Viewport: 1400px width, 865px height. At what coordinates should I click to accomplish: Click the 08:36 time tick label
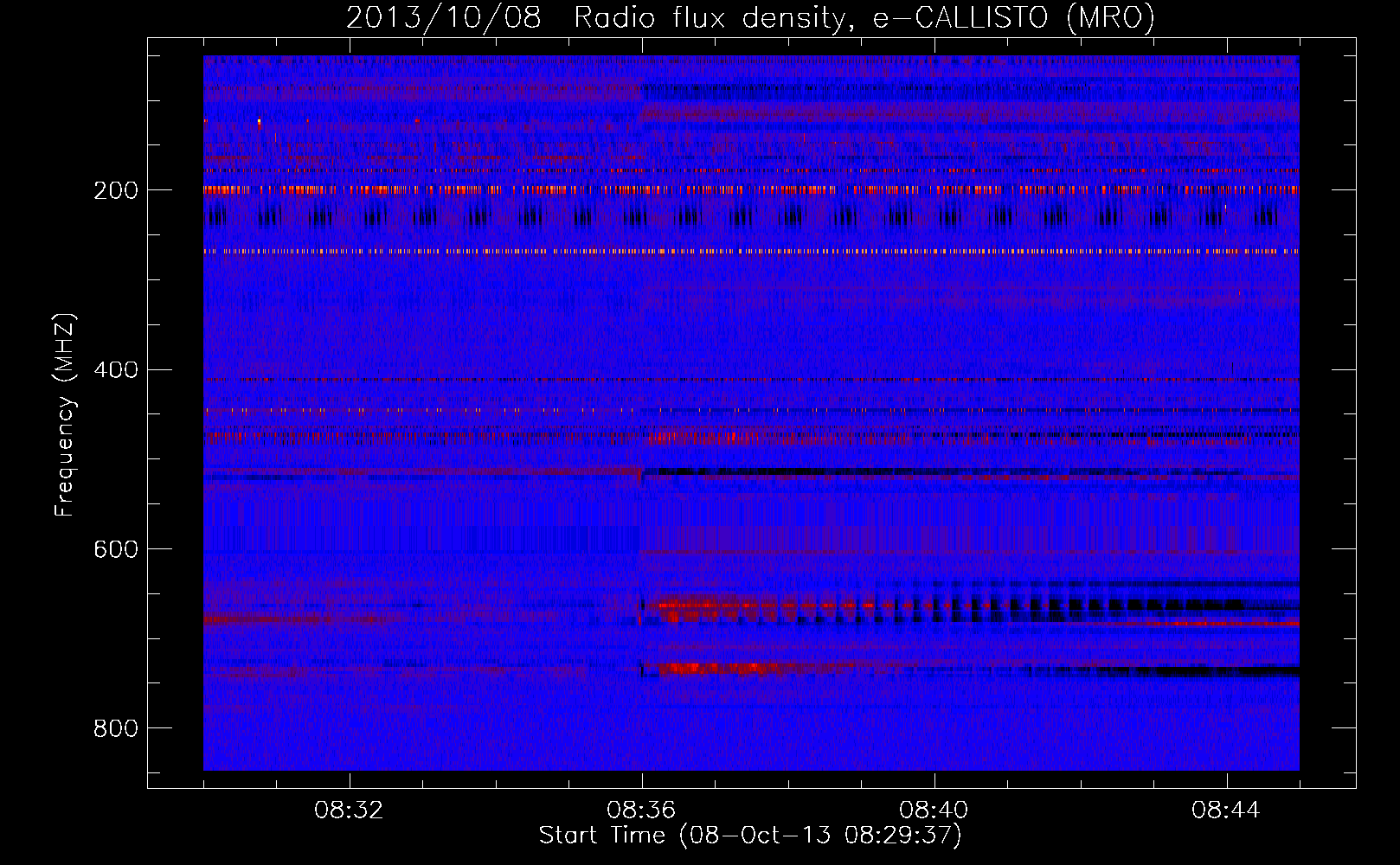[642, 811]
